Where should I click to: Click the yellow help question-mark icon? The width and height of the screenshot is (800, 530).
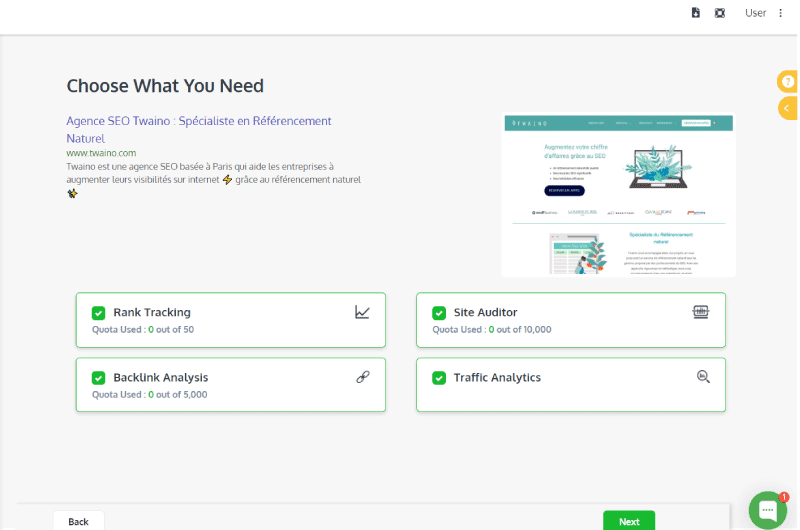pos(788,82)
